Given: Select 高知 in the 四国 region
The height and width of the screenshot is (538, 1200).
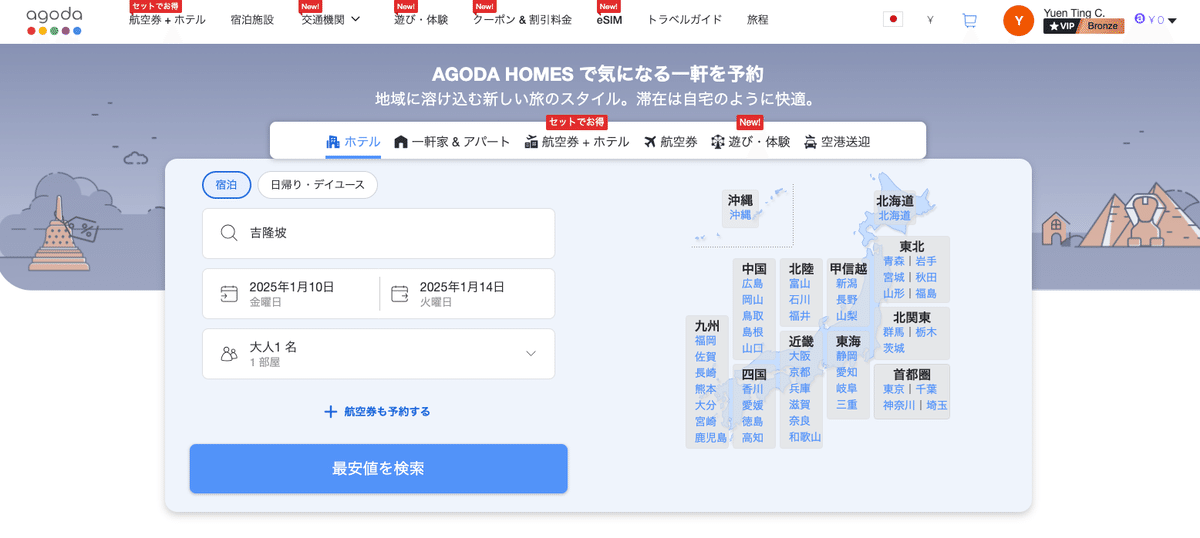Looking at the screenshot, I should point(753,437).
